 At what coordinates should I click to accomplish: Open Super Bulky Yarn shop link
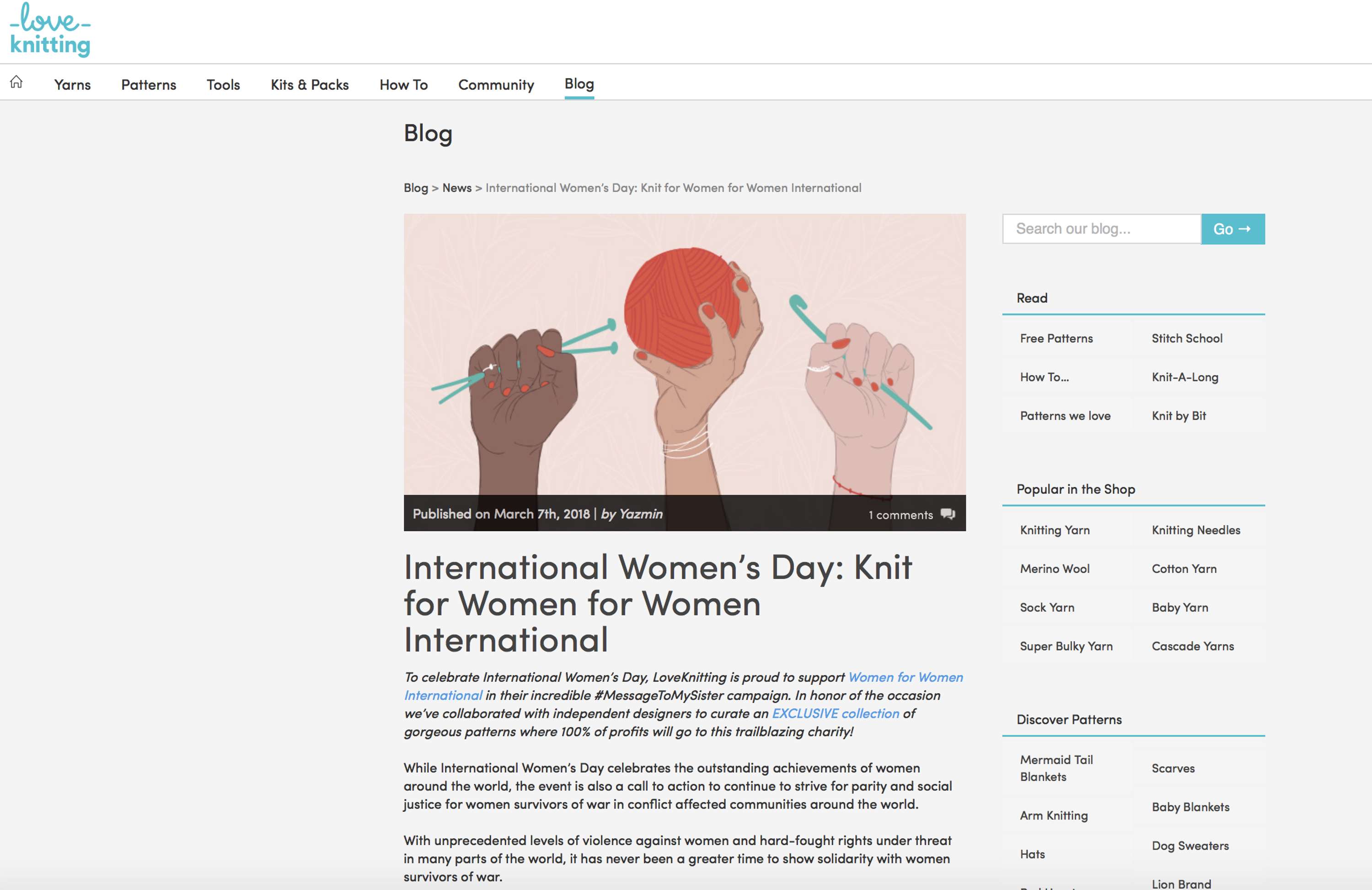[1066, 646]
